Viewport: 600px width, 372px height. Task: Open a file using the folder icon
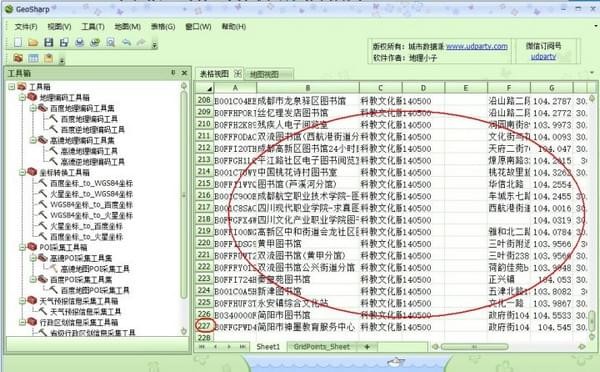coord(33,42)
